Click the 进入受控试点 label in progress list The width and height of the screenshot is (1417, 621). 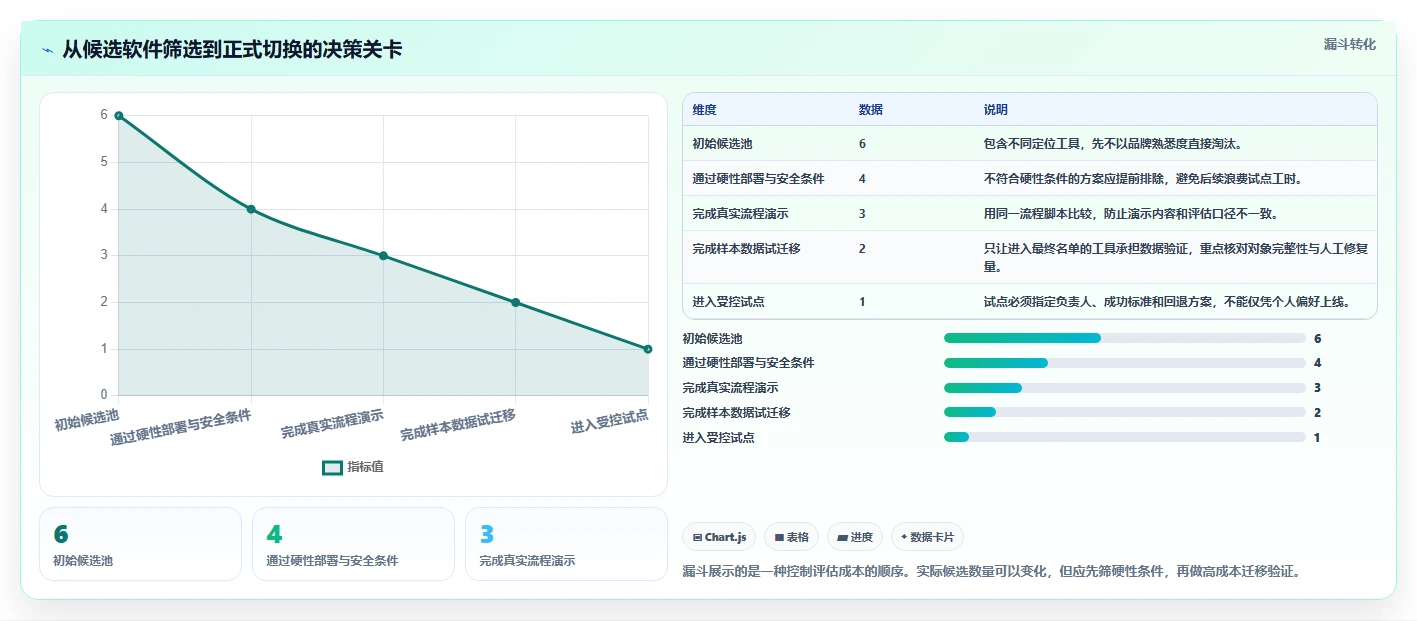718,438
